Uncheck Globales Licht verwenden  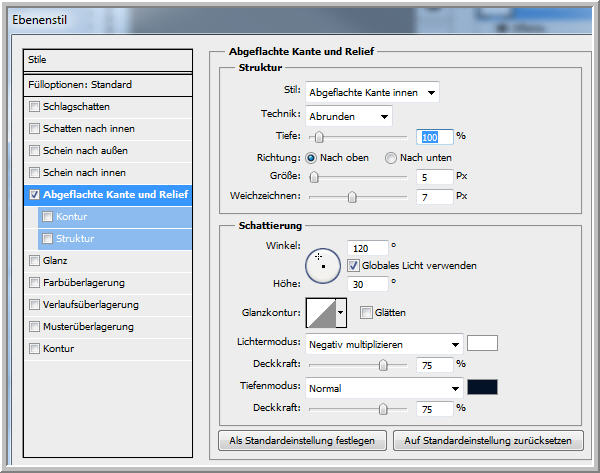coord(353,266)
